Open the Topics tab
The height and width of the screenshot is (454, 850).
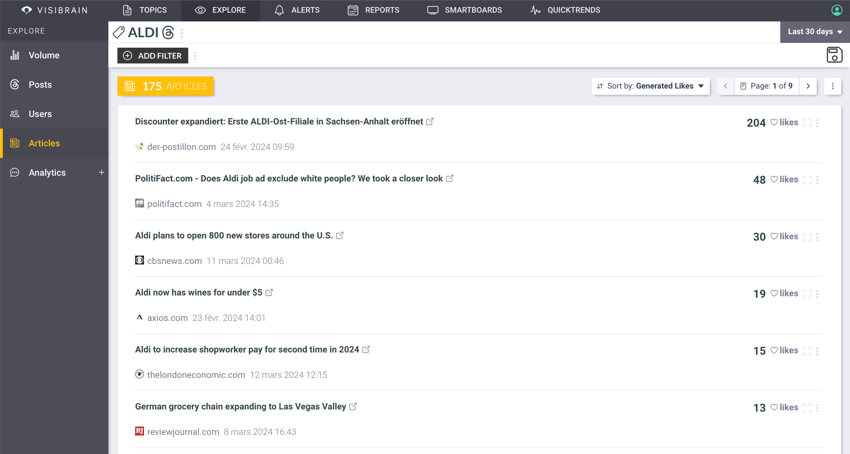pos(145,10)
